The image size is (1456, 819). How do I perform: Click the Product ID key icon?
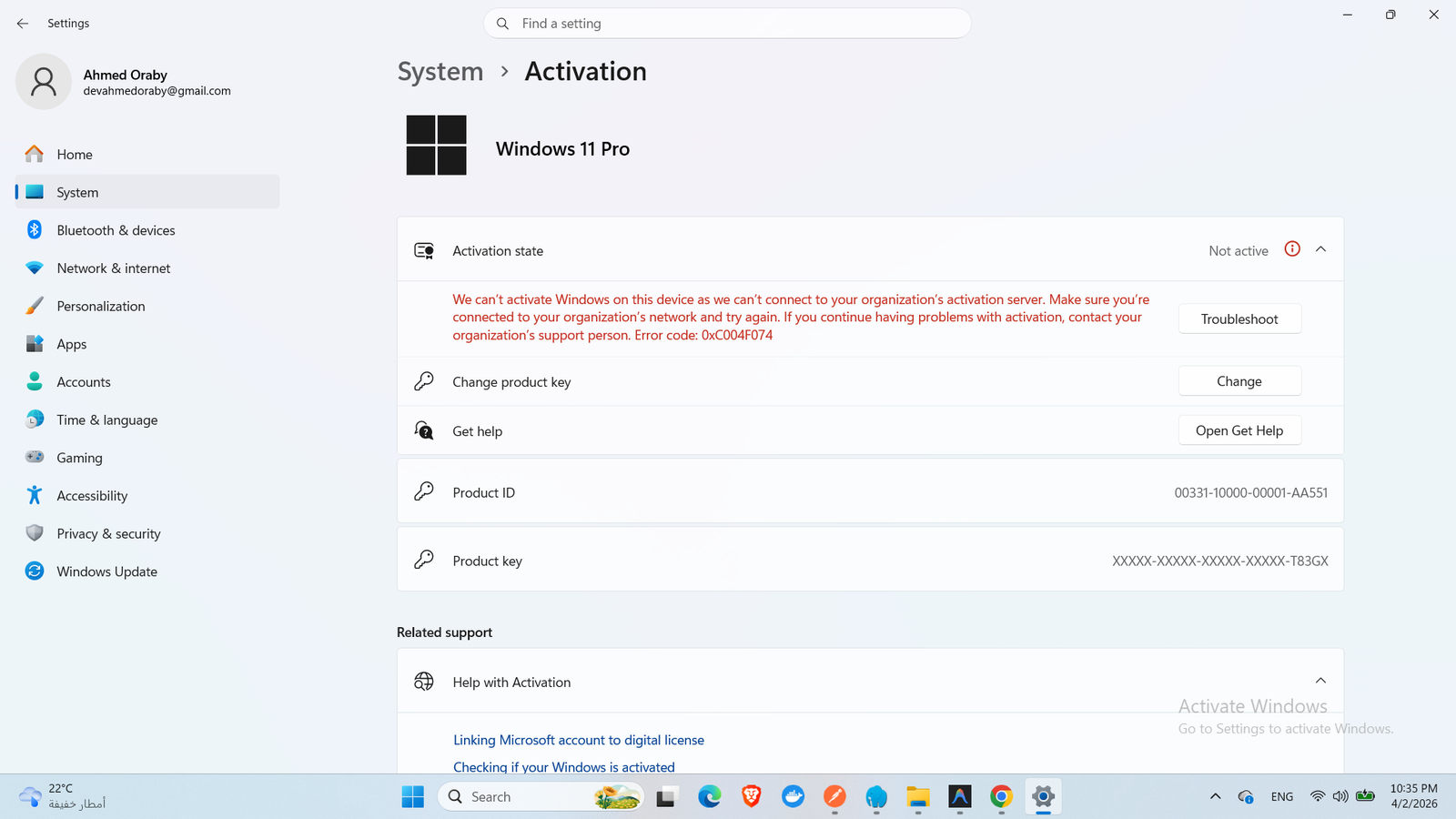click(x=424, y=491)
